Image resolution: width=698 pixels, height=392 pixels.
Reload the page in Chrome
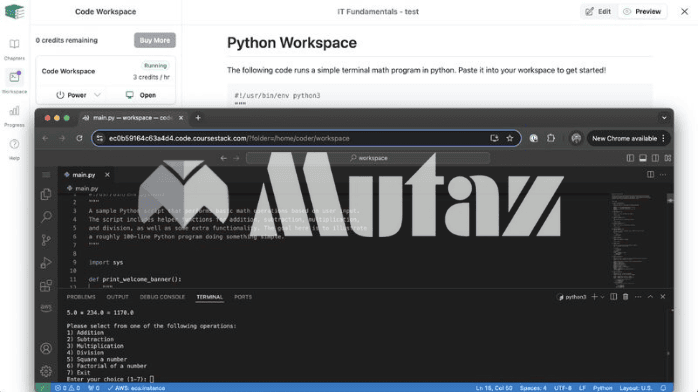pyautogui.click(x=79, y=138)
